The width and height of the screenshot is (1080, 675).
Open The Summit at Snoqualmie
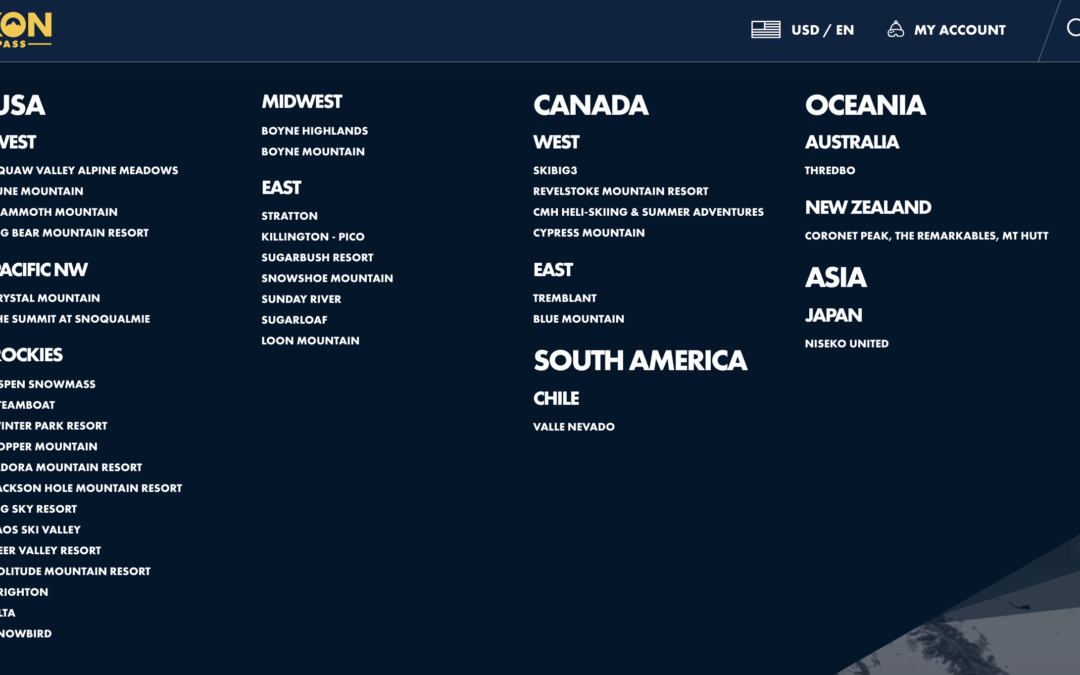pyautogui.click(x=75, y=319)
